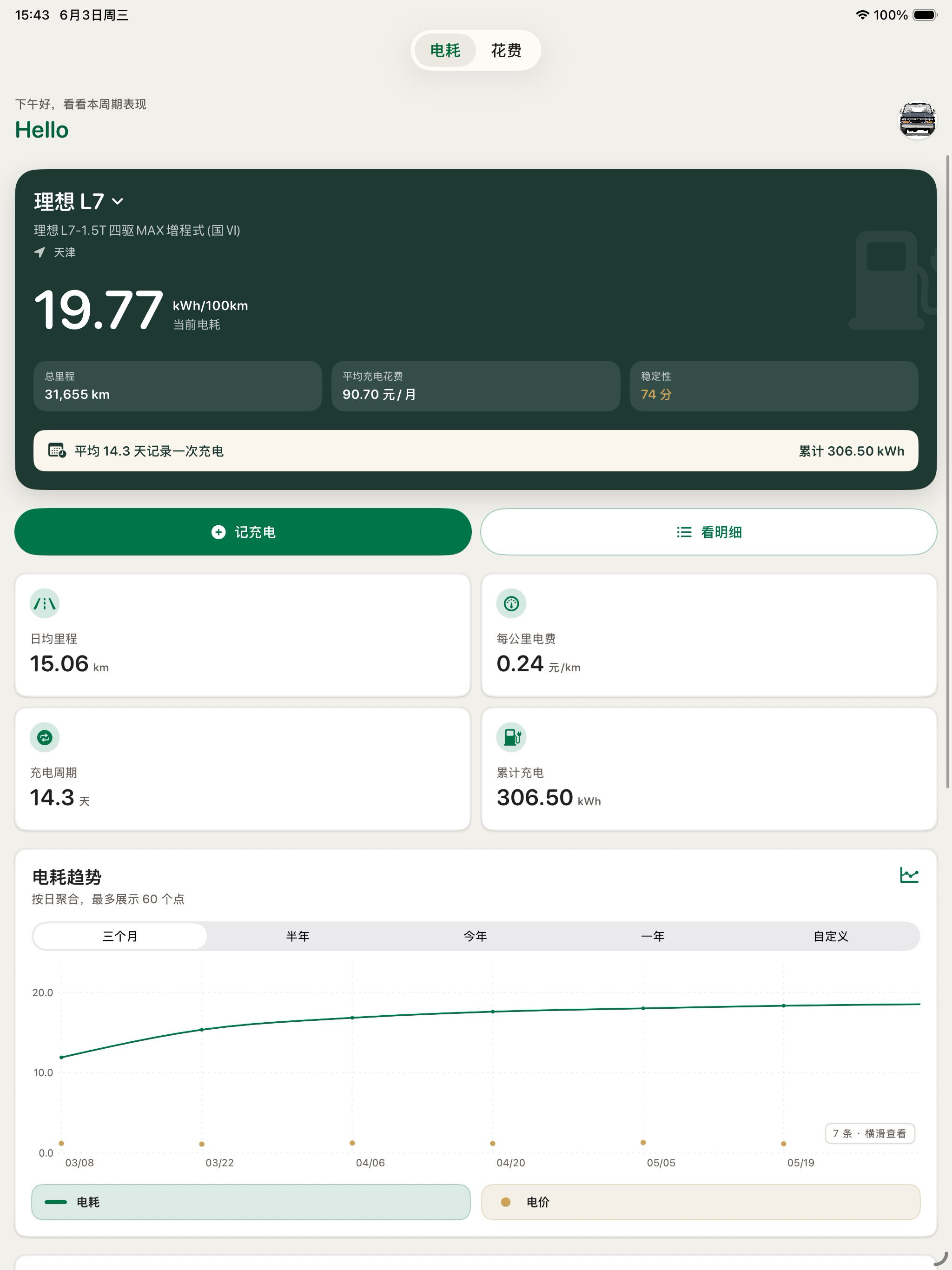Tap the chart icon in 电耗趋势 header
Screen dimensions: 952x1270
click(909, 875)
